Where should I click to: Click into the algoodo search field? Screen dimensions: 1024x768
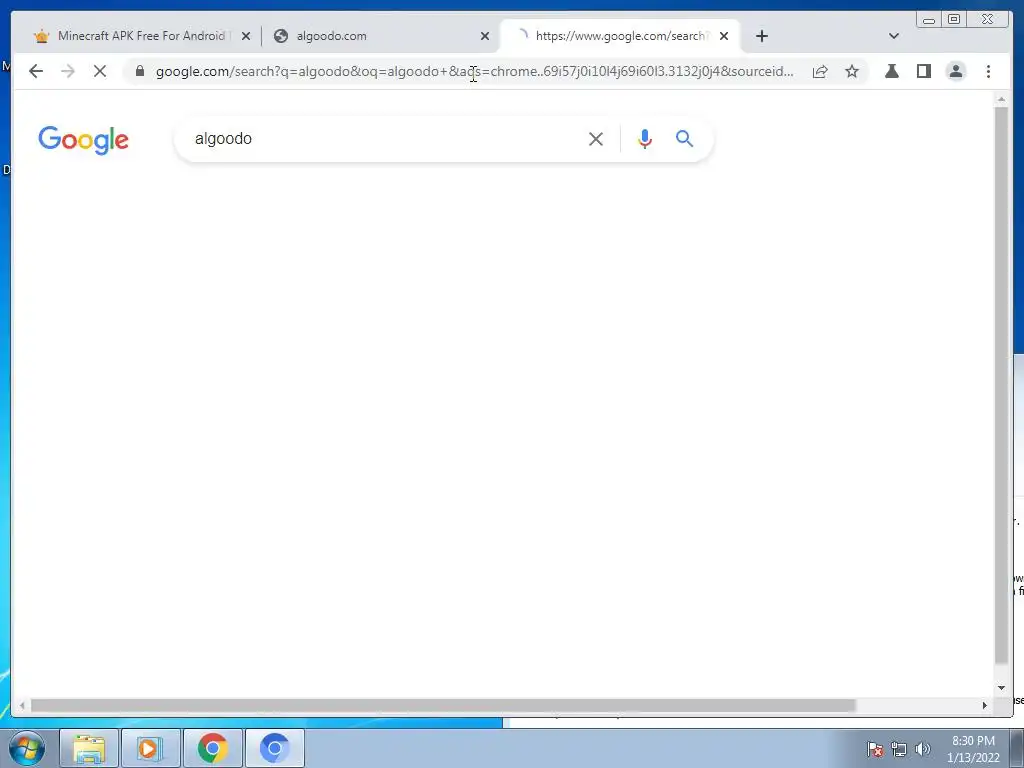pyautogui.click(x=385, y=139)
